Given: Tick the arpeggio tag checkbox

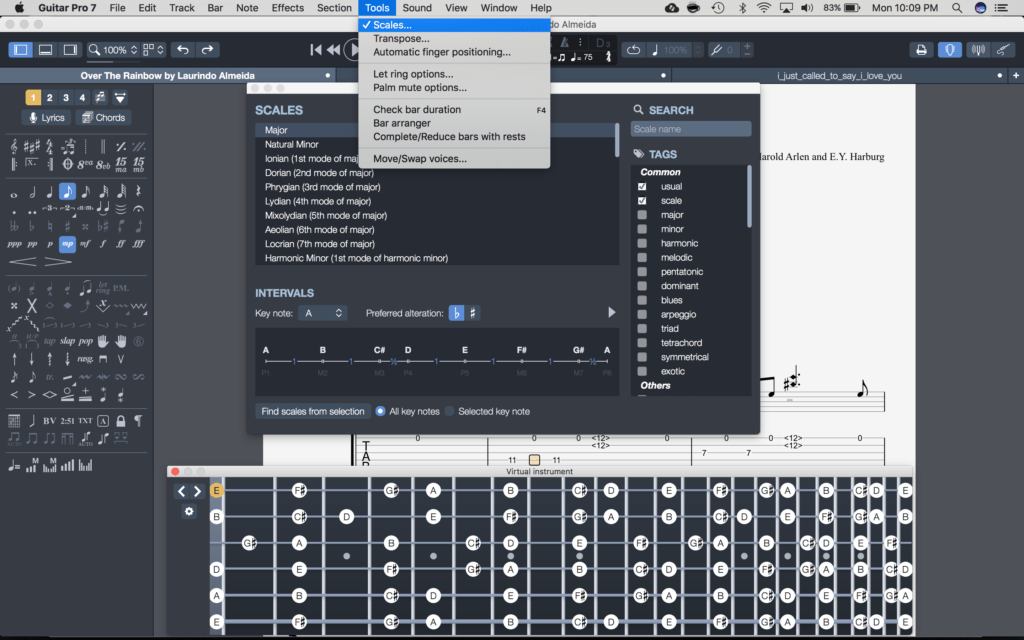Looking at the screenshot, I should (x=642, y=314).
